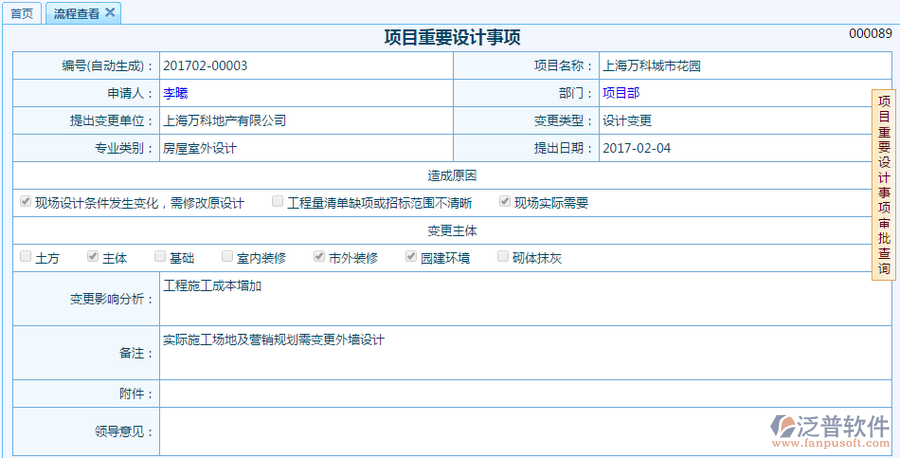Toggle the 现场实际需要 checkbox
The image size is (900, 459).
(x=505, y=202)
